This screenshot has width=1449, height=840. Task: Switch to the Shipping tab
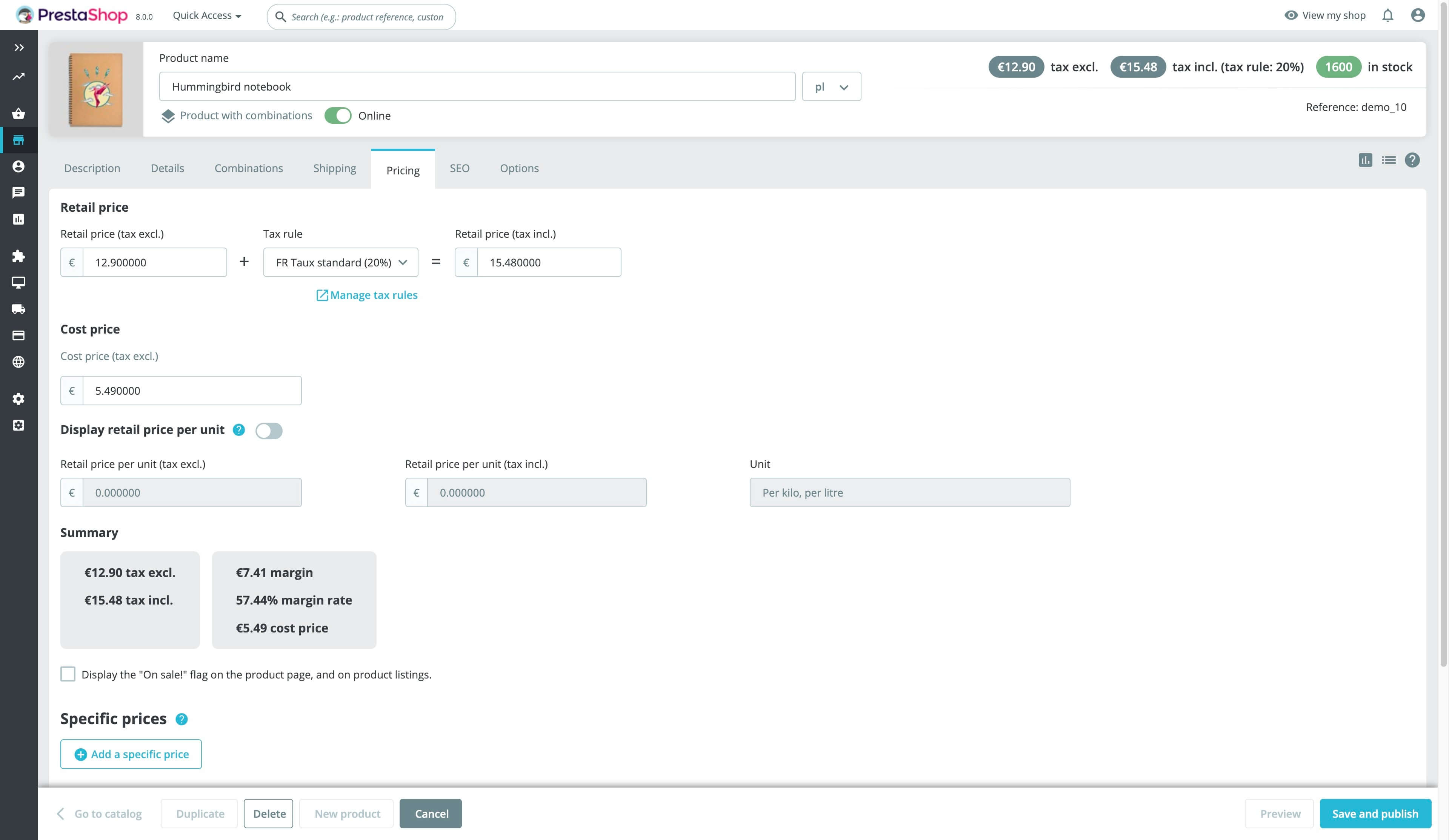(335, 168)
